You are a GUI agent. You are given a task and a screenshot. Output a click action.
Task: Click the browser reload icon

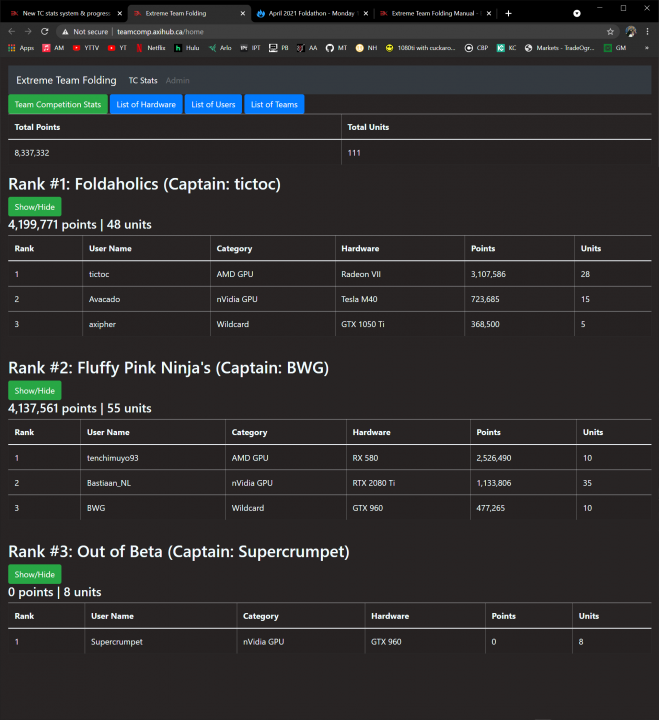pos(44,31)
